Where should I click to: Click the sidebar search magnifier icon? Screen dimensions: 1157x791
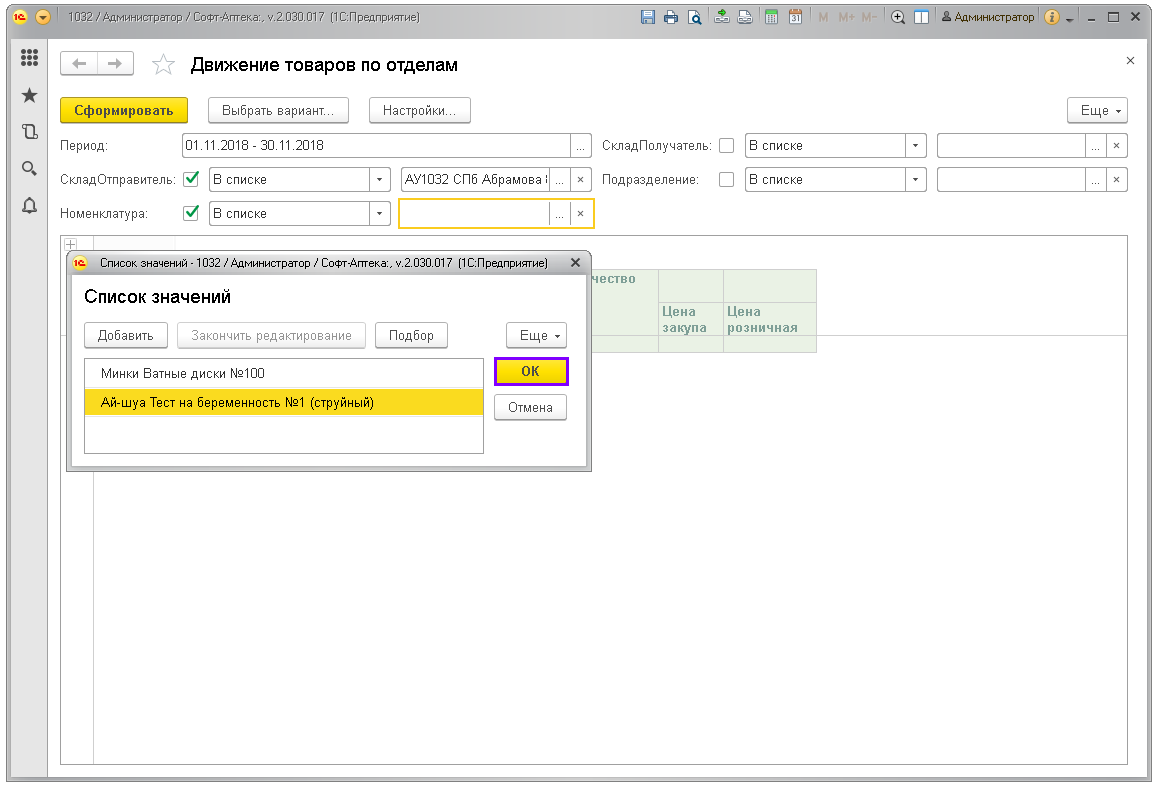29,168
